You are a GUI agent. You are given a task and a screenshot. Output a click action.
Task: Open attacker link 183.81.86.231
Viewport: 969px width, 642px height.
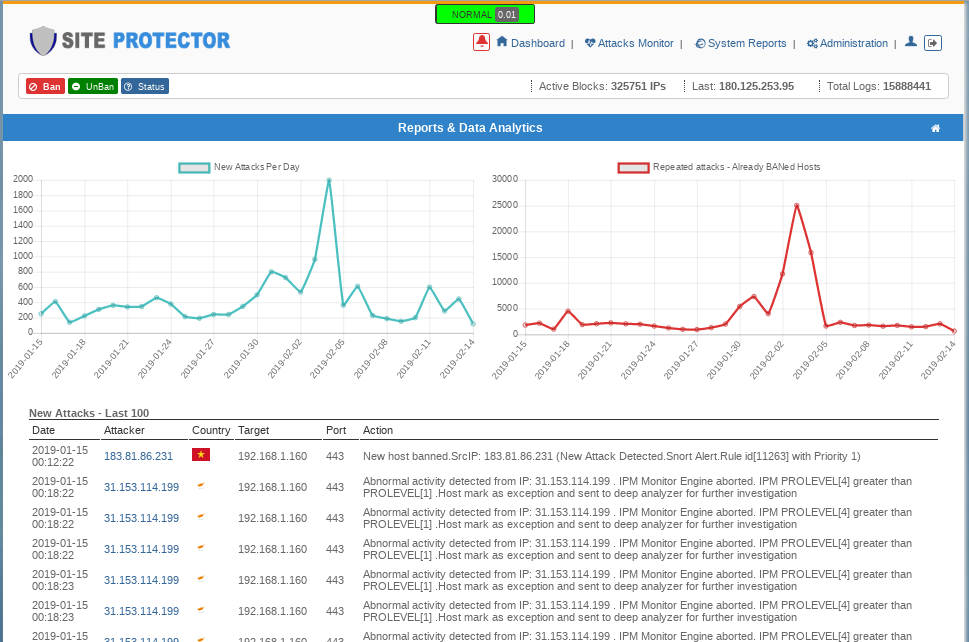coord(138,456)
